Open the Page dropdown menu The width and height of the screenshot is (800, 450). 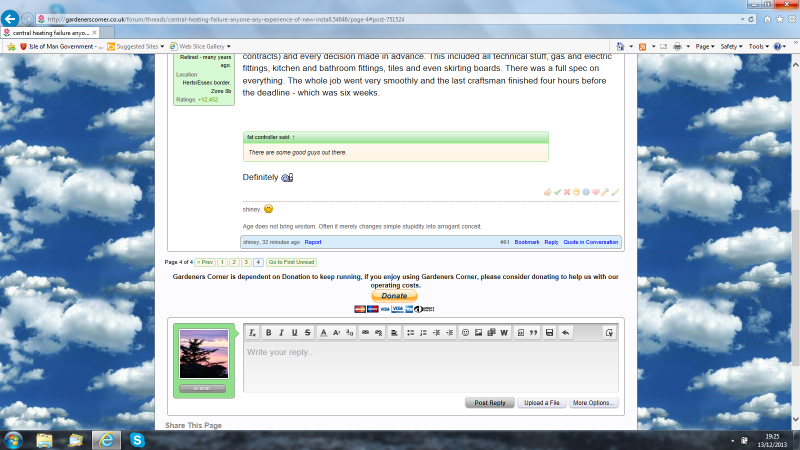click(x=705, y=46)
